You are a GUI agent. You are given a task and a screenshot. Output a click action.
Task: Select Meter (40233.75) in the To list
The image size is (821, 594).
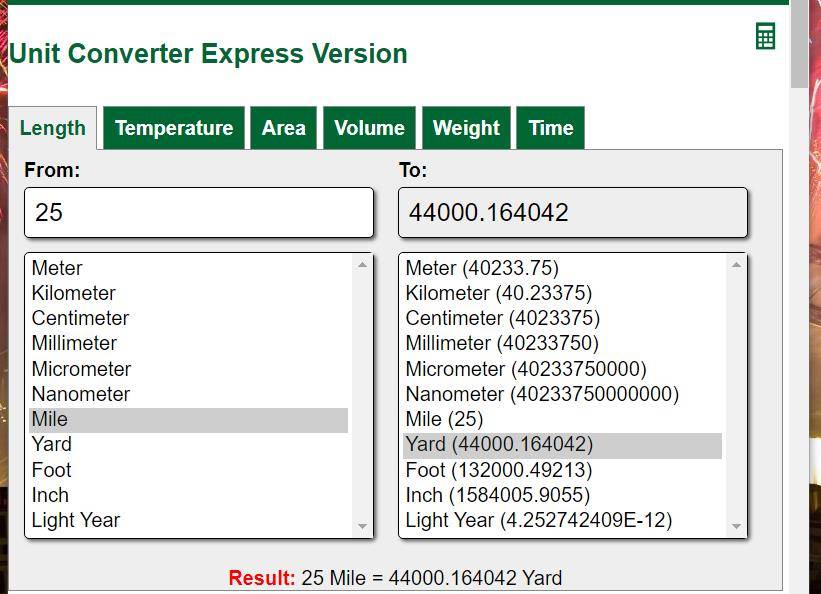(563, 268)
